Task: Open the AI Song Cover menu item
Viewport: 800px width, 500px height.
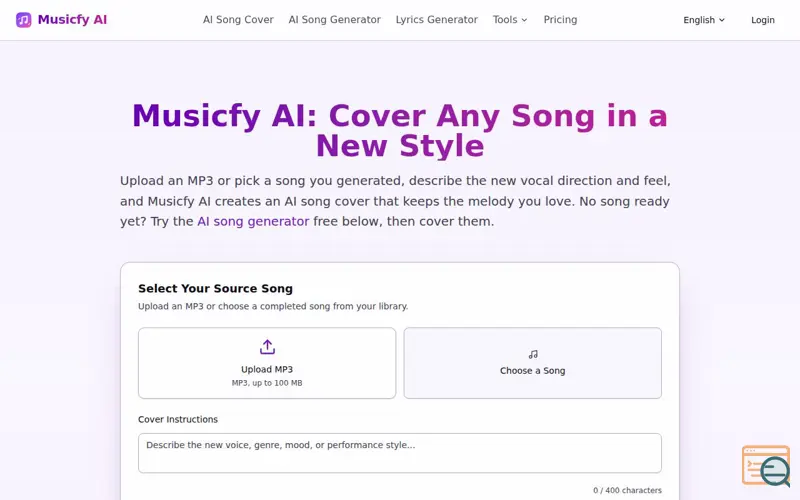Action: [238, 20]
